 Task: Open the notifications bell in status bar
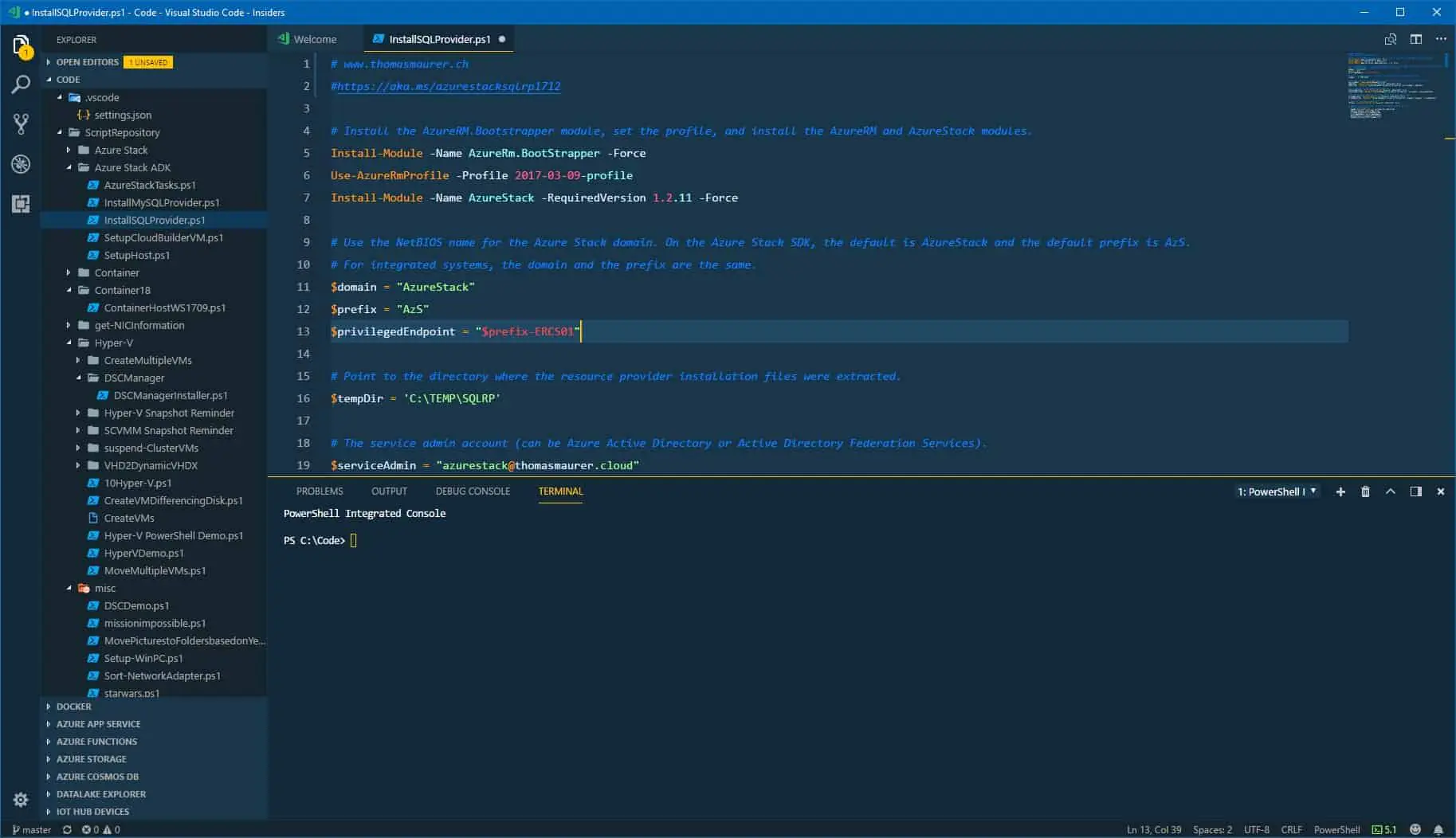(1438, 829)
